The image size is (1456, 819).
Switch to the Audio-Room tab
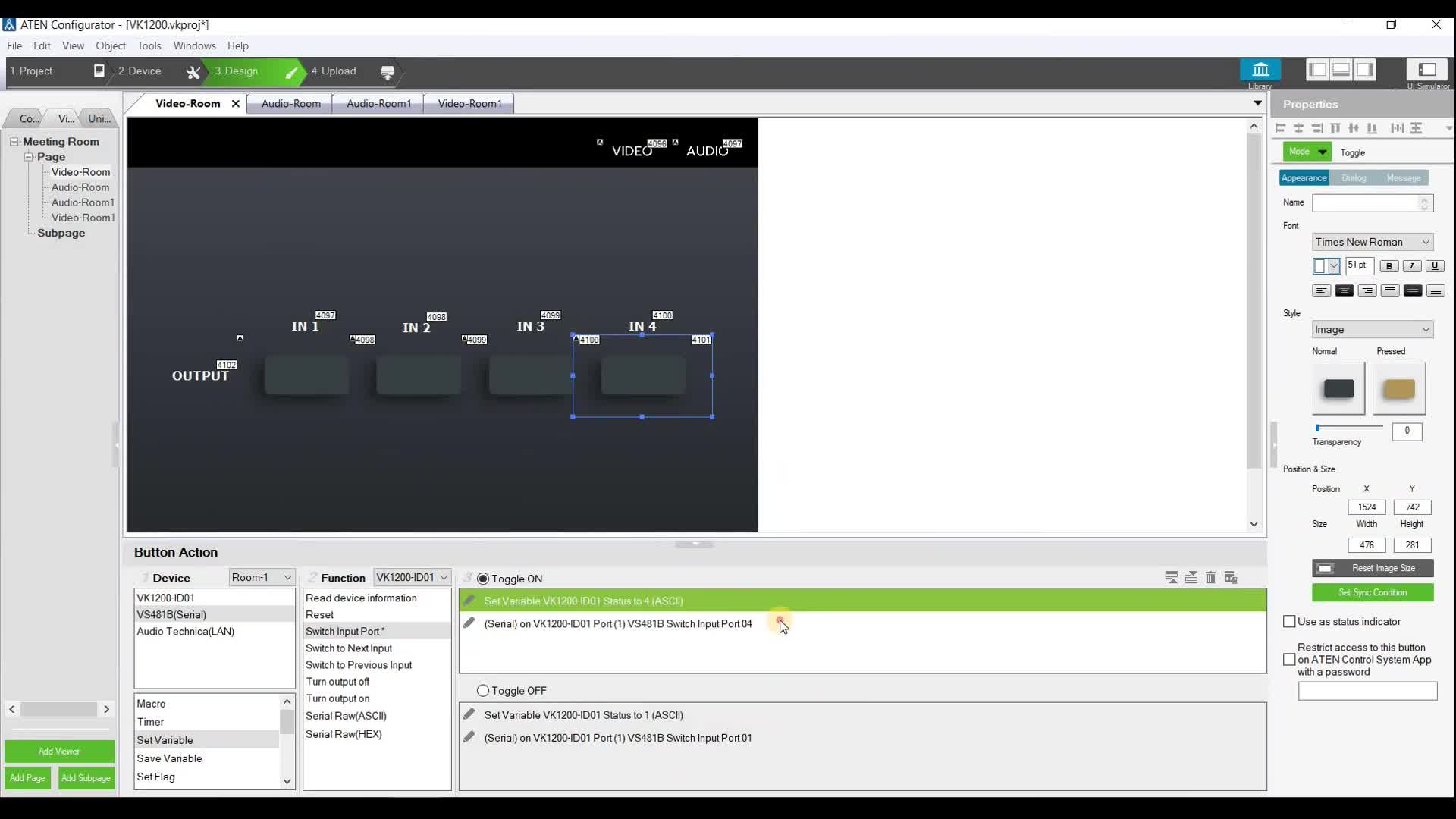(x=290, y=104)
